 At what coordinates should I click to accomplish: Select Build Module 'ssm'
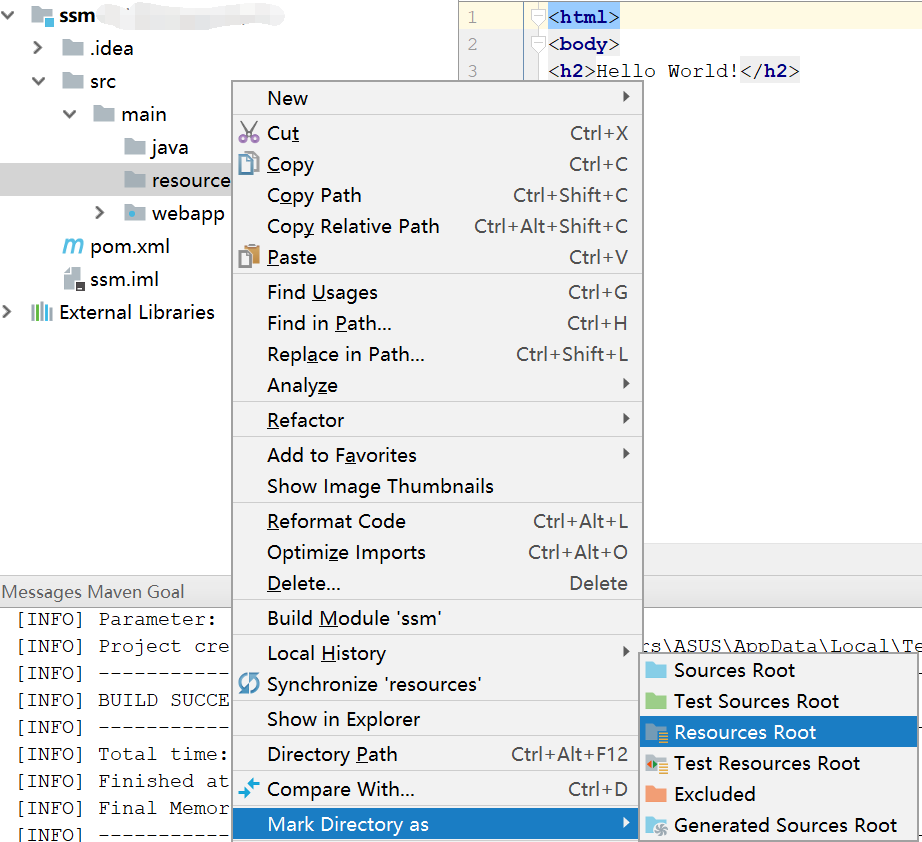click(x=437, y=618)
